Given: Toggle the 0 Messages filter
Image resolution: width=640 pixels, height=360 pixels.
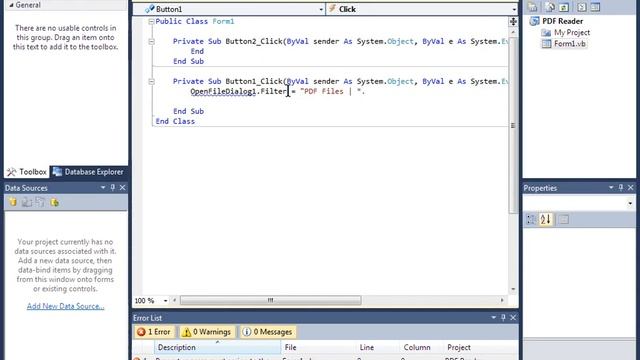Looking at the screenshot, I should [268, 332].
